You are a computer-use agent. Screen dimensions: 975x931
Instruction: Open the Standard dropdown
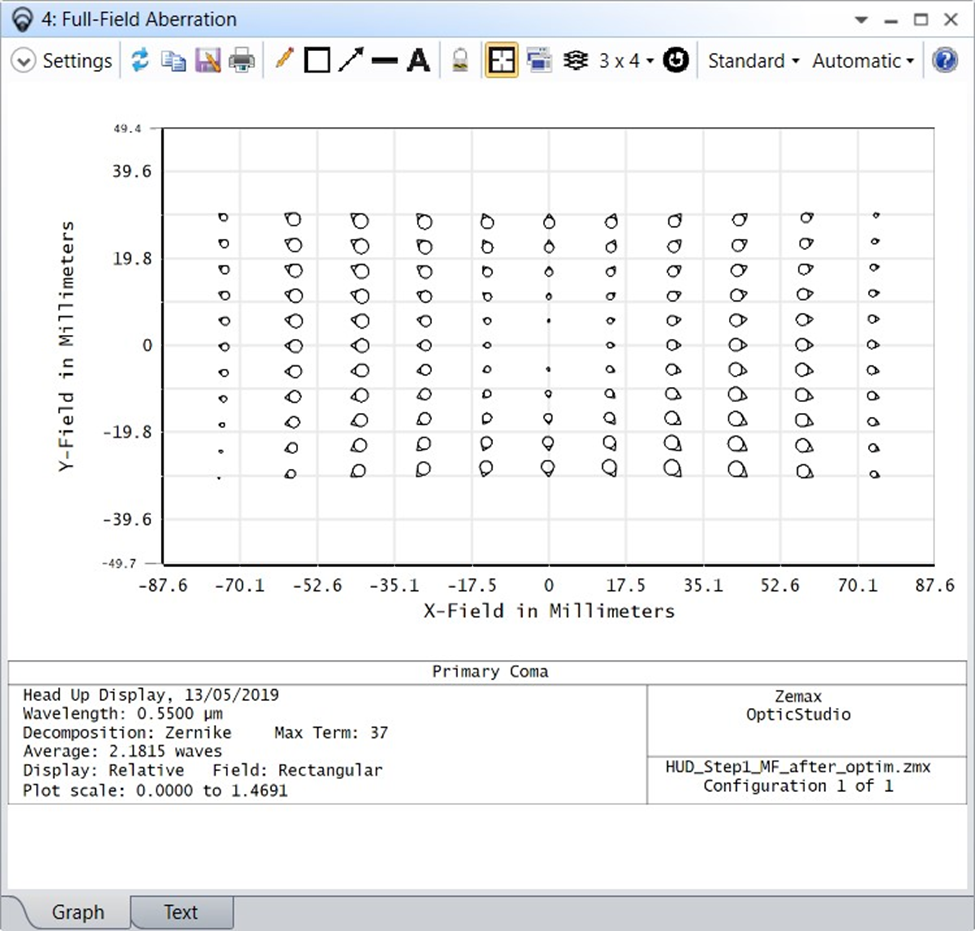(x=753, y=61)
